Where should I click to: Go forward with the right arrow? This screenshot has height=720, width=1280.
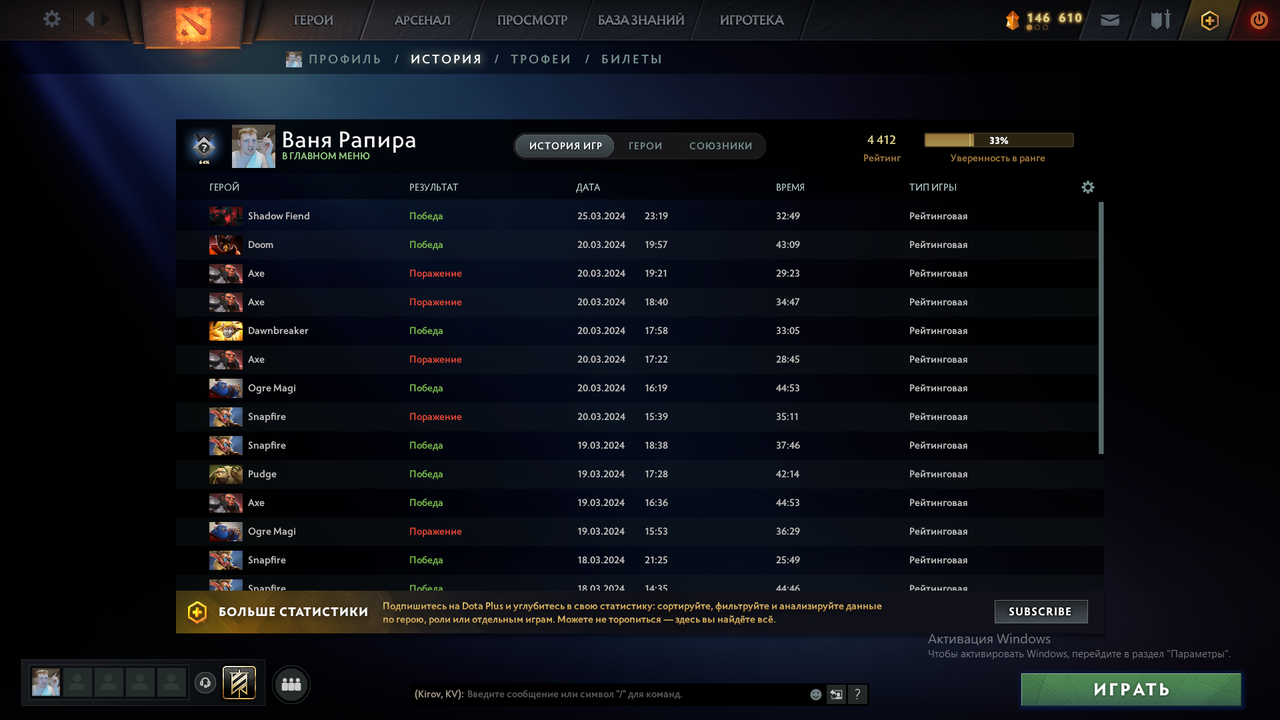pyautogui.click(x=106, y=19)
